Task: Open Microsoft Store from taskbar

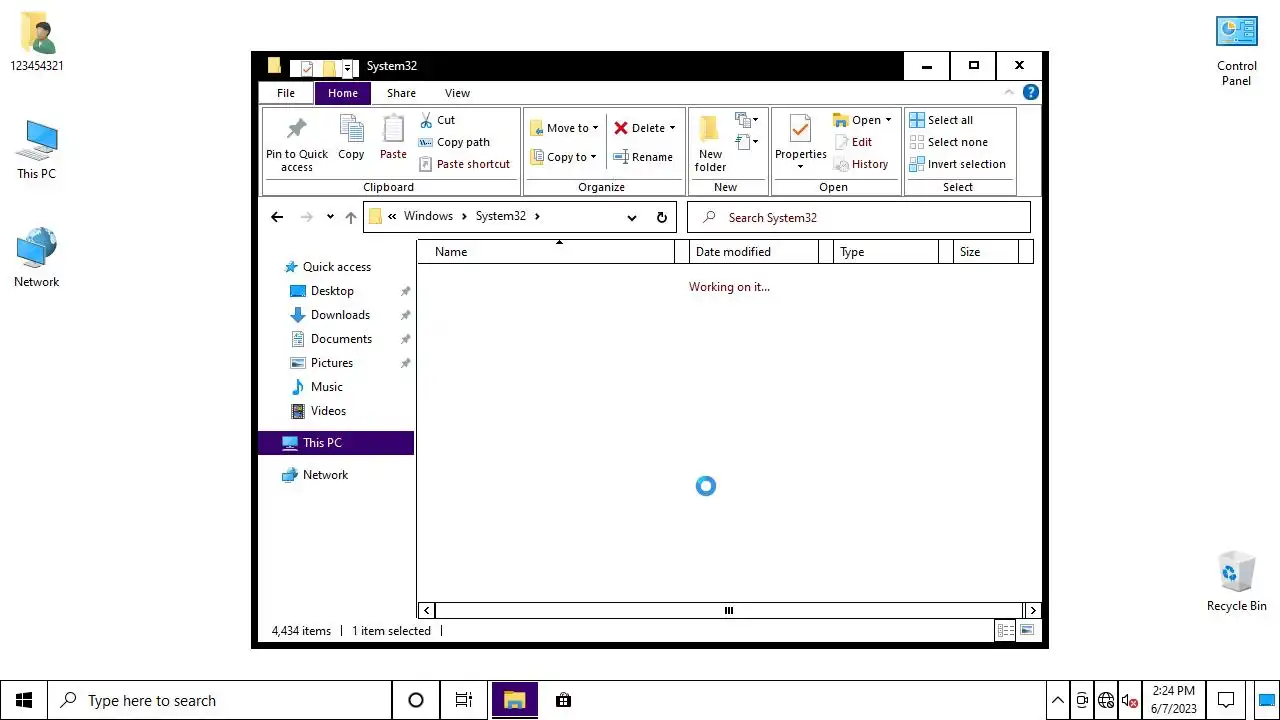Action: click(x=563, y=700)
